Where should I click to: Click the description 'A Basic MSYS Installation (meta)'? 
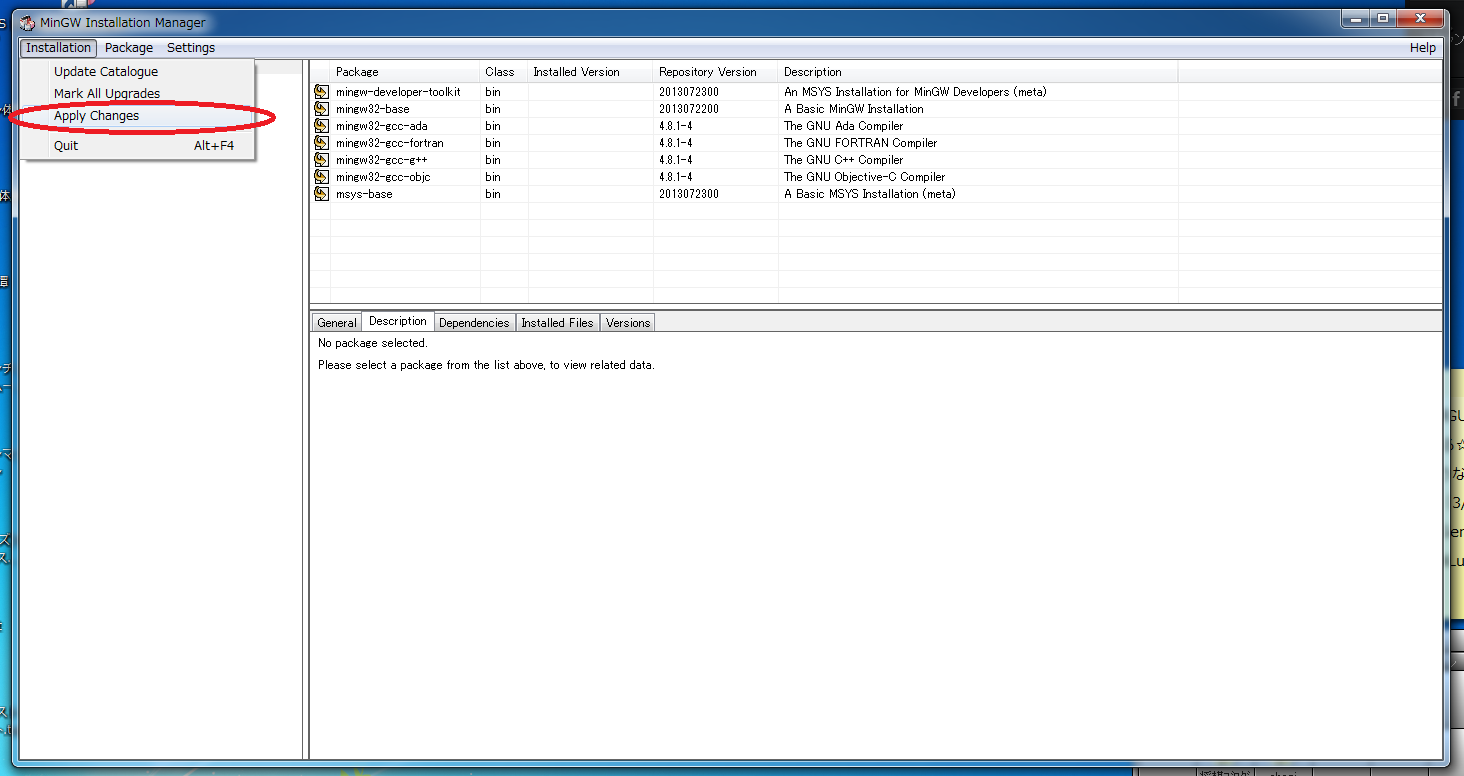[x=870, y=194]
